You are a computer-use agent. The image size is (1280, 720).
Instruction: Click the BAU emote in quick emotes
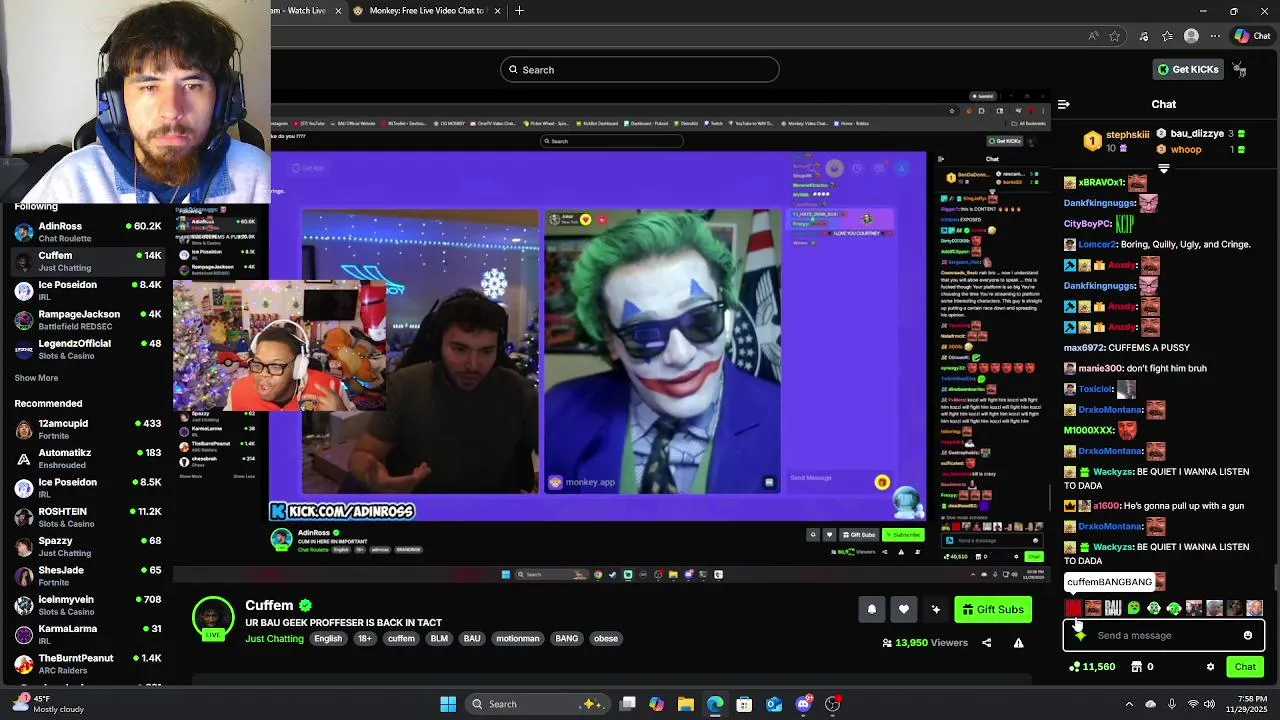[x=1113, y=608]
